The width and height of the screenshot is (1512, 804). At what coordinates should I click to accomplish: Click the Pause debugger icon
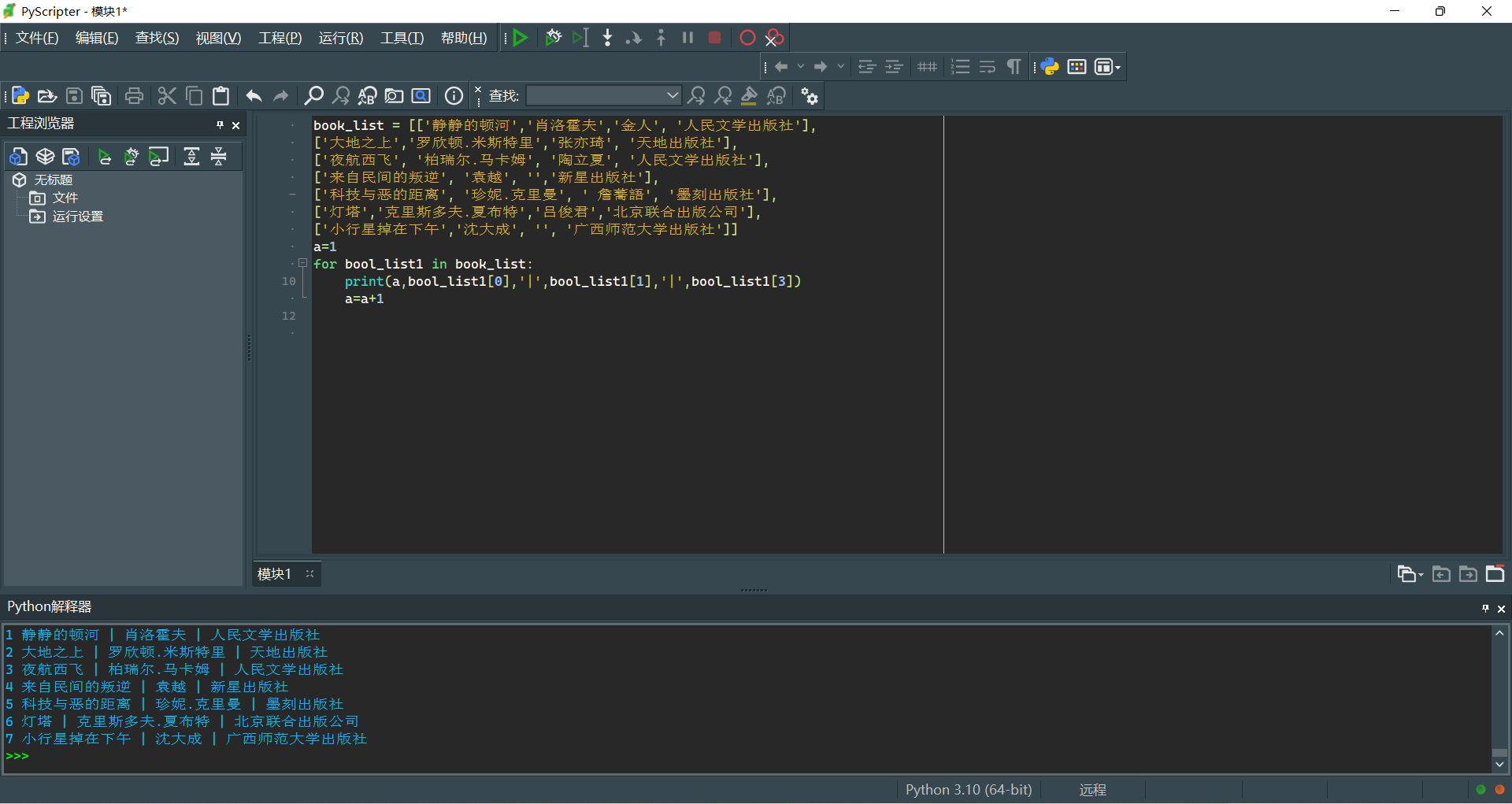687,38
